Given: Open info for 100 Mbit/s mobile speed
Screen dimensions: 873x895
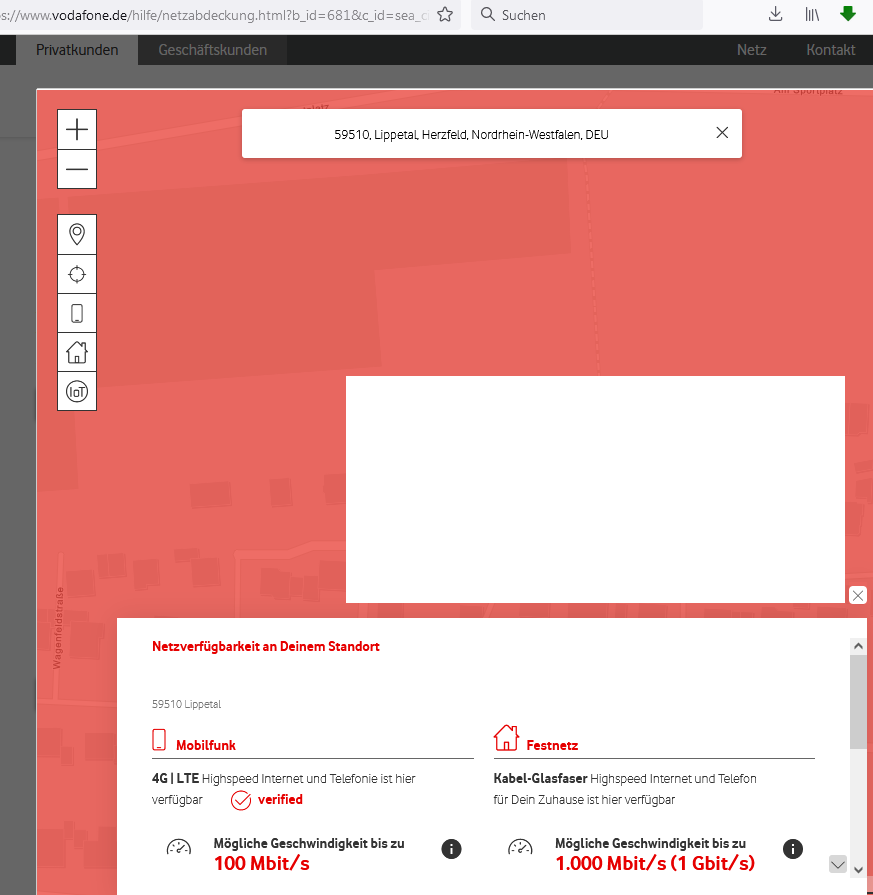Looking at the screenshot, I should [451, 849].
